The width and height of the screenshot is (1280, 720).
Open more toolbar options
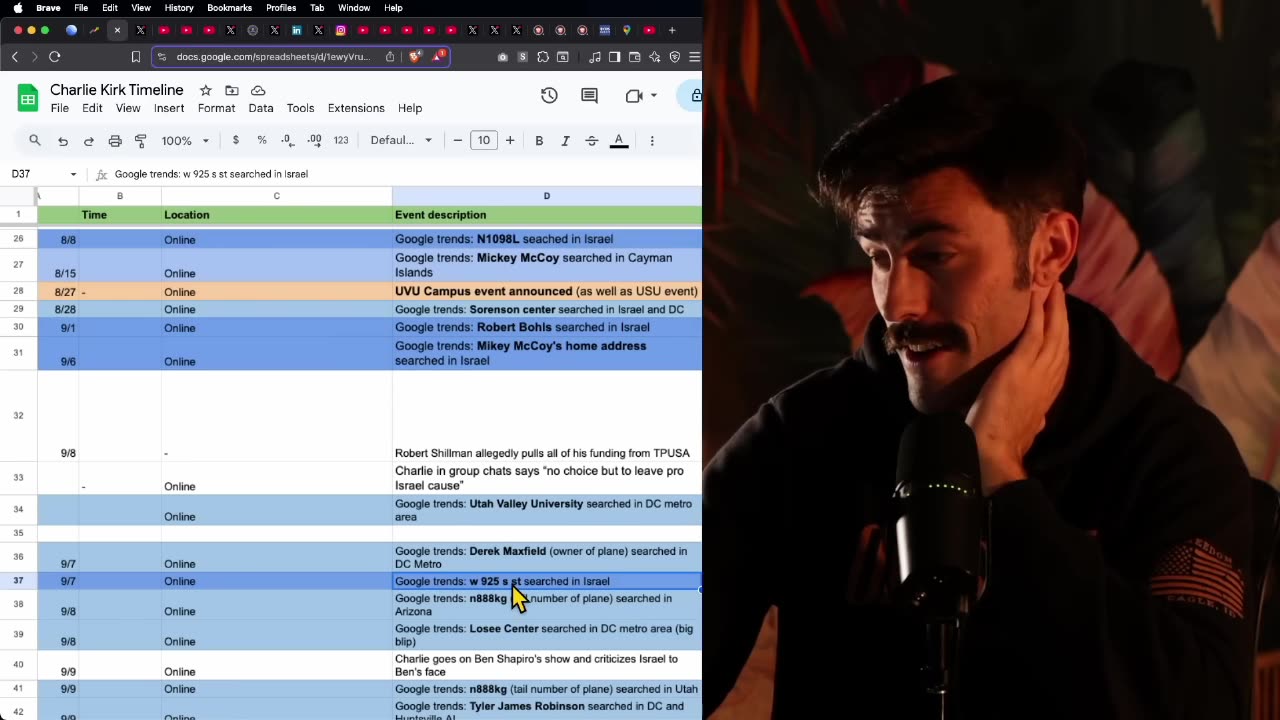coord(652,141)
